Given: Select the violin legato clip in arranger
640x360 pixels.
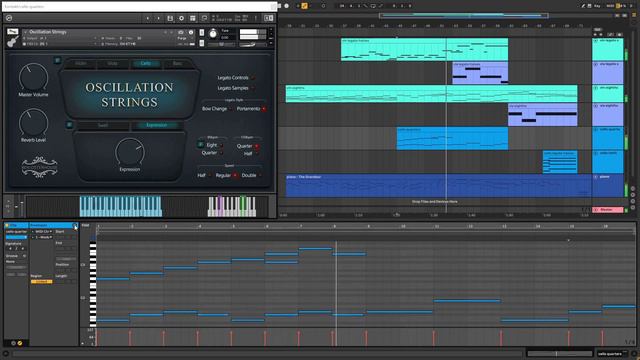Looking at the screenshot, I should [x=424, y=49].
